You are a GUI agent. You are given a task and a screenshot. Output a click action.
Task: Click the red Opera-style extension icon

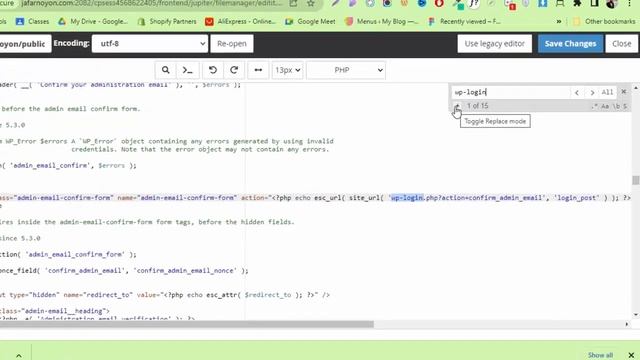439,4
